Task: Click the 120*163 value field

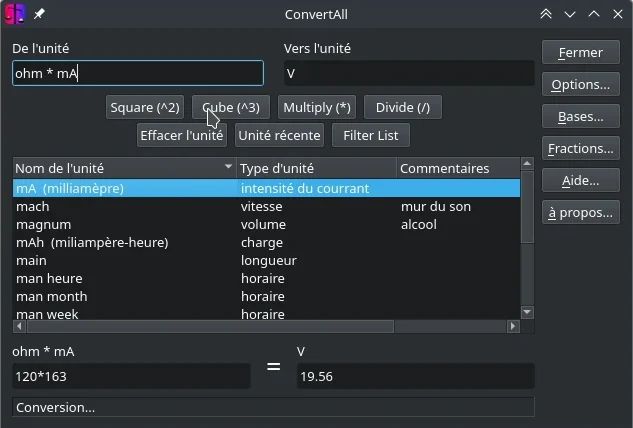Action: click(x=132, y=376)
